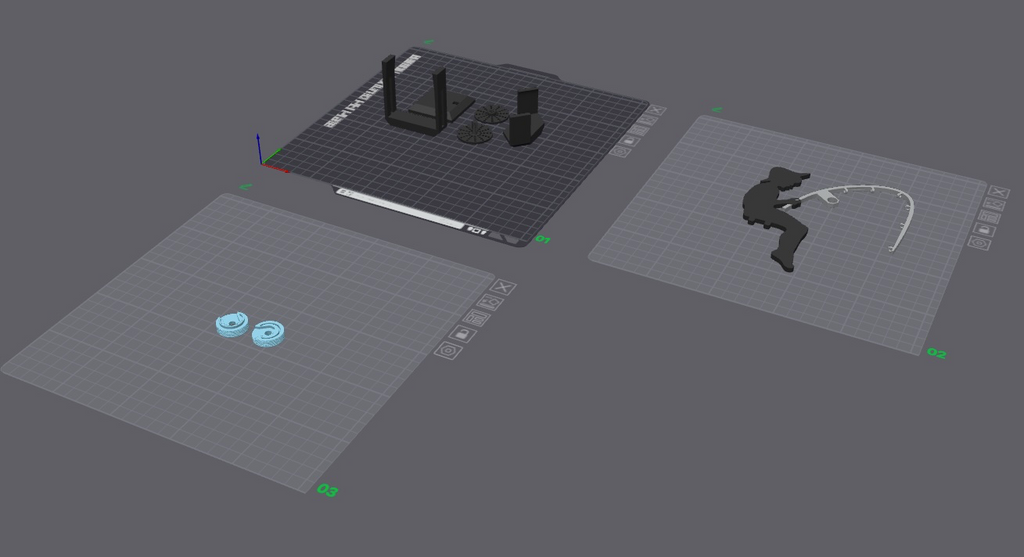Remove plate 02 using its X icon
Screen dimensions: 1024x557
999,192
